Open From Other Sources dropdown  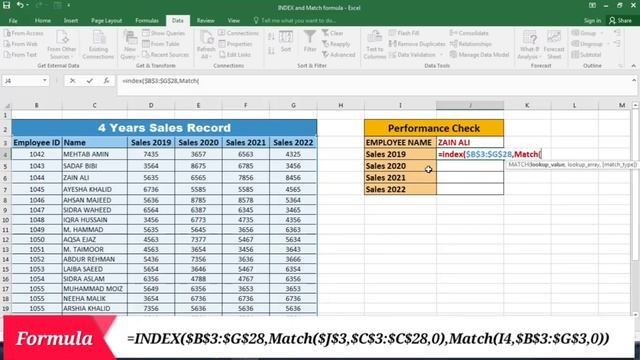62,44
